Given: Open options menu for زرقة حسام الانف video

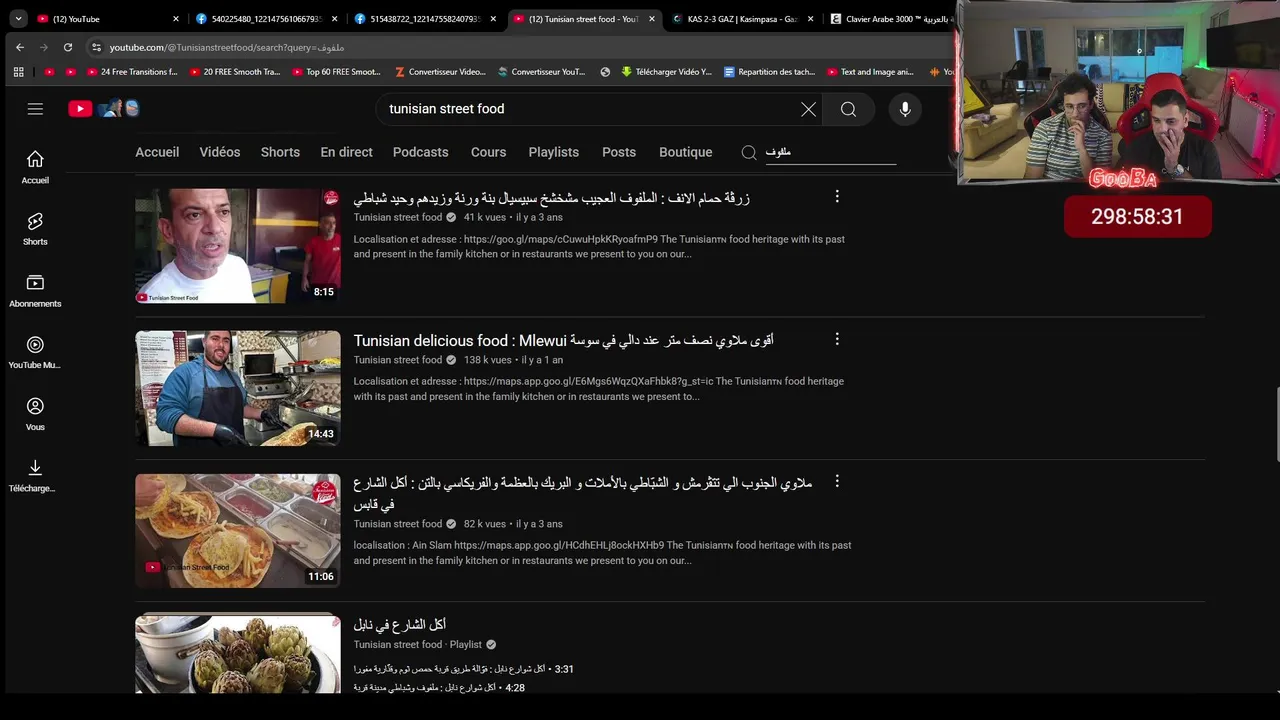Looking at the screenshot, I should 837,197.
